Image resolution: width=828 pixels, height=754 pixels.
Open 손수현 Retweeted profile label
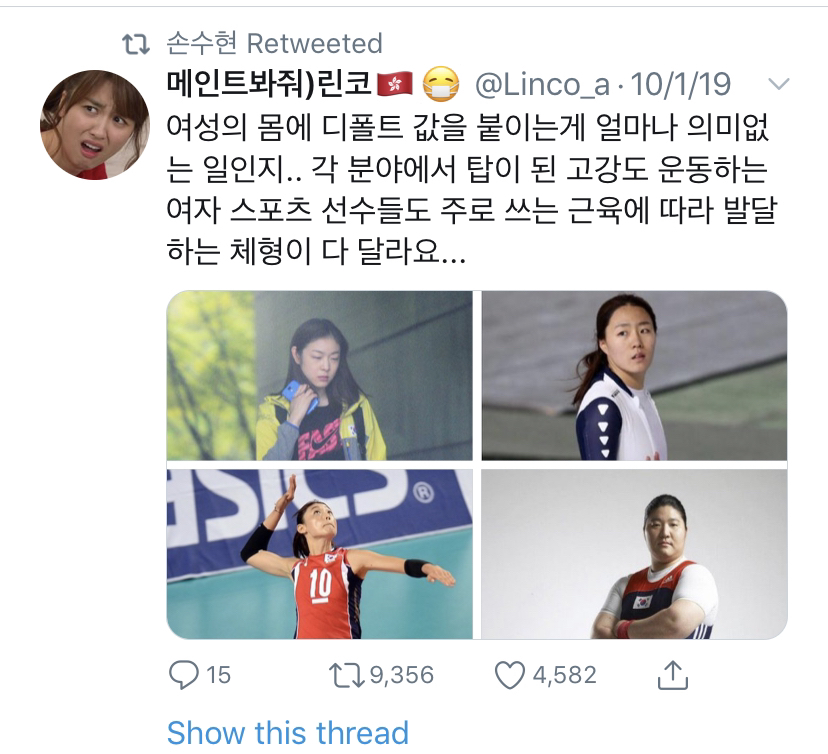pos(274,43)
